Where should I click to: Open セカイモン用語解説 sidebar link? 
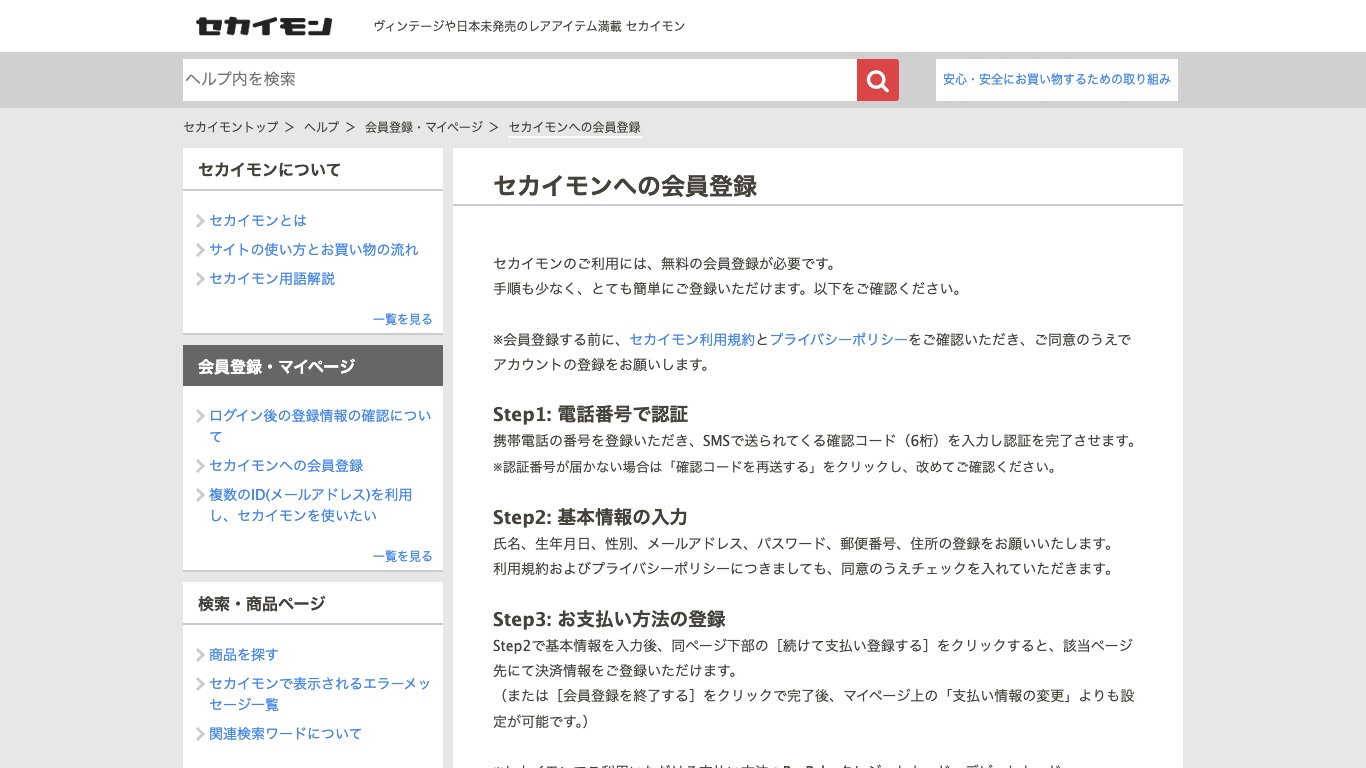click(272, 279)
